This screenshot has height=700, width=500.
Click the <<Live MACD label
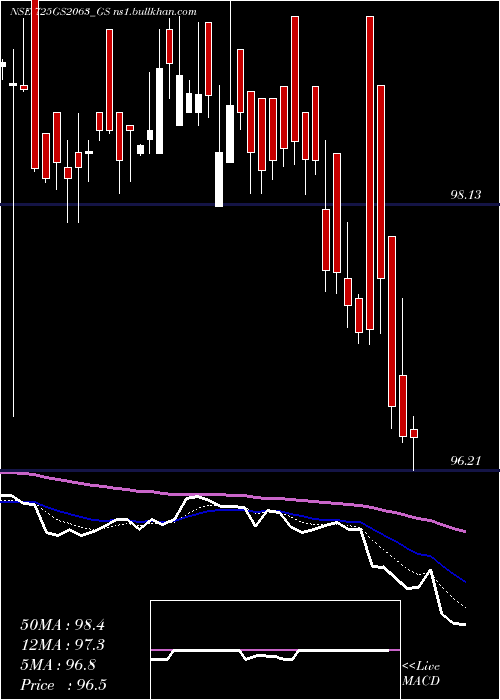(421, 674)
